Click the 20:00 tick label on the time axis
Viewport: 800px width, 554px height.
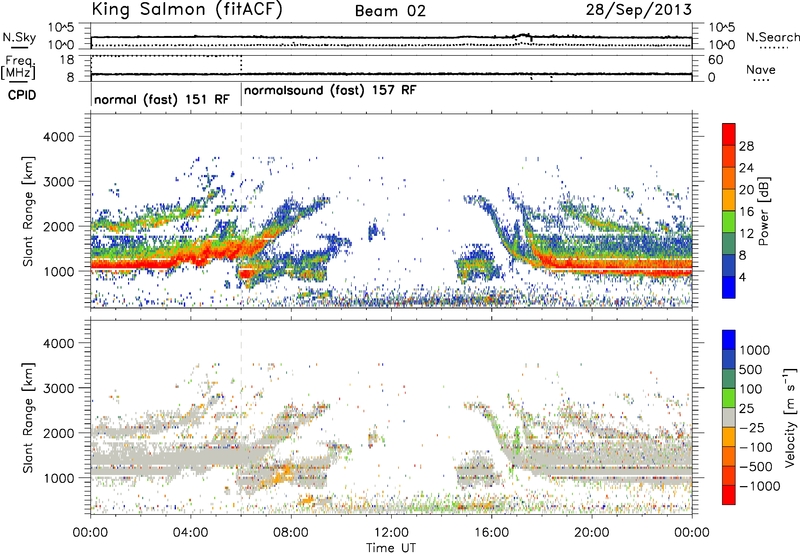point(592,533)
